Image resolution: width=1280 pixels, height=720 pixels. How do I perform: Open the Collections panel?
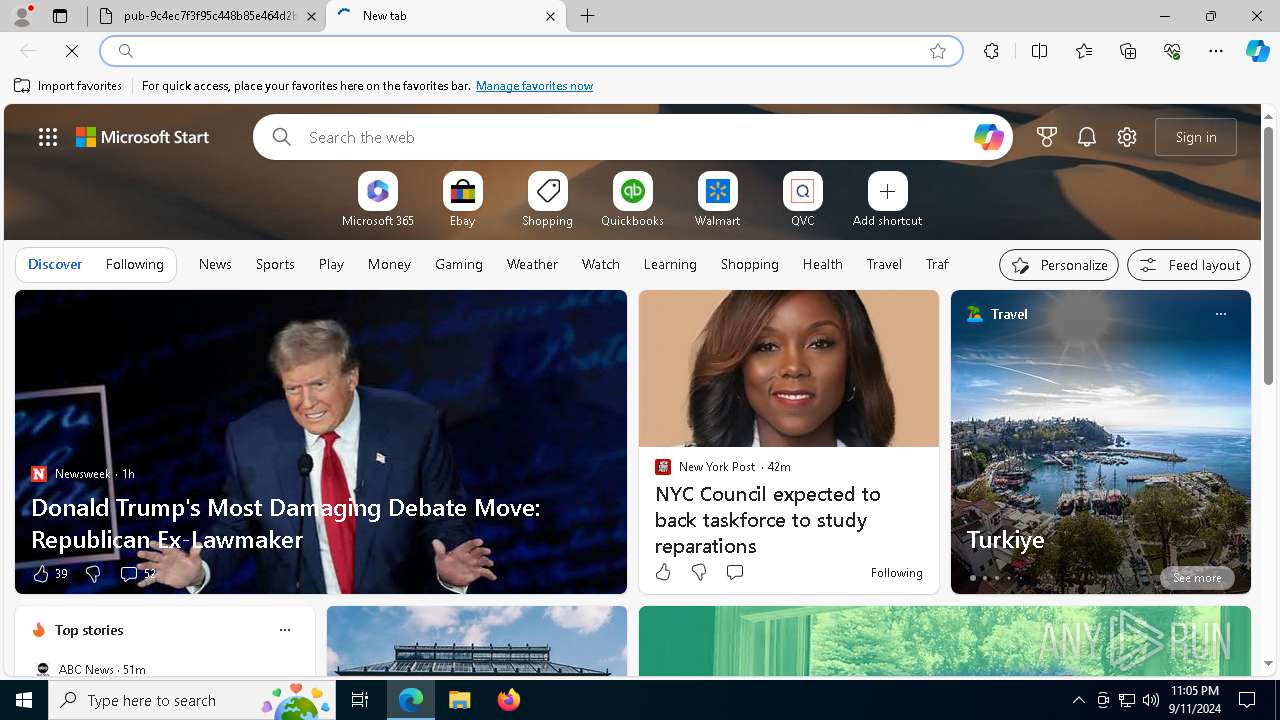(x=1128, y=51)
